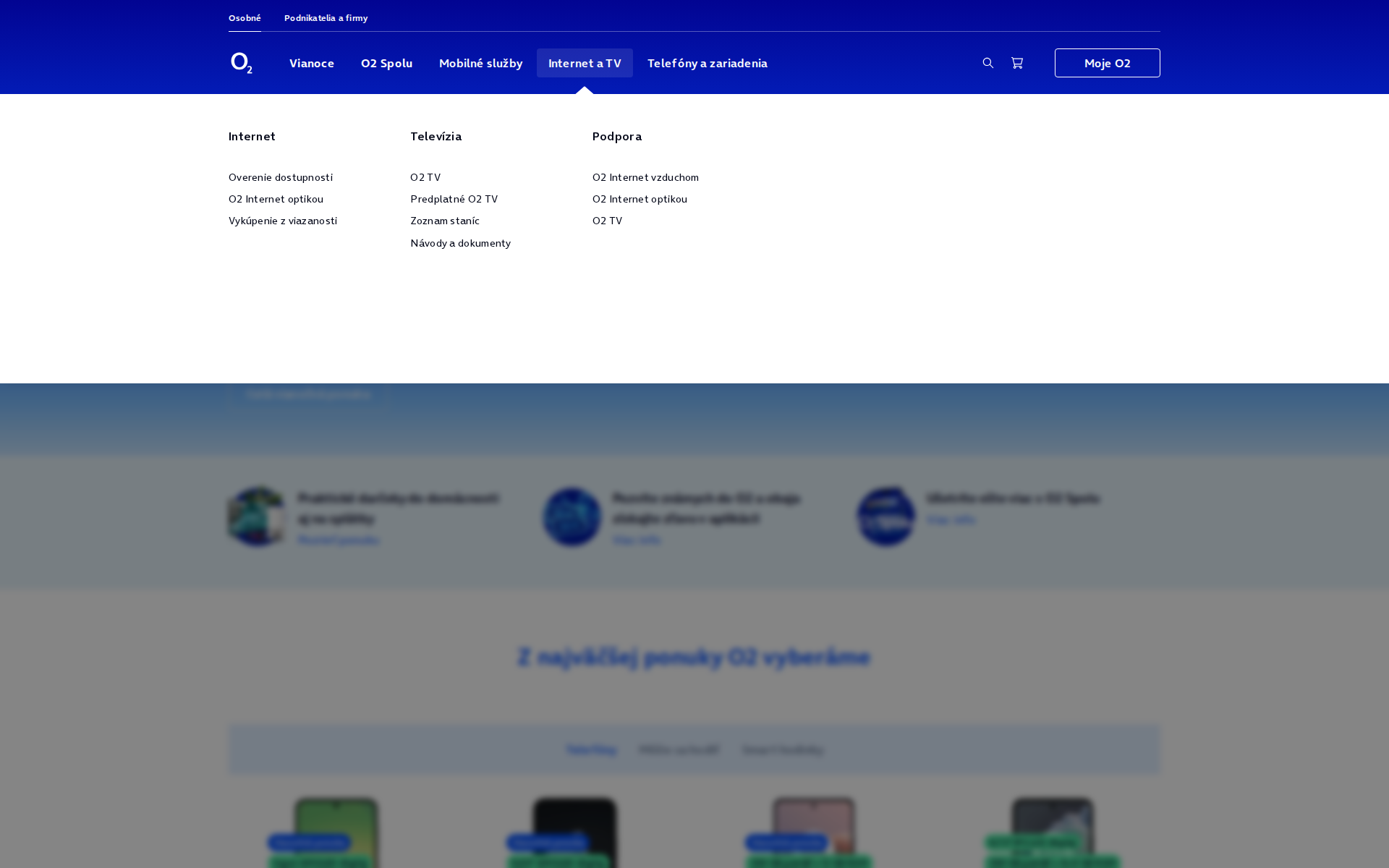This screenshot has height=868, width=1389.
Task: Open "O2 TV" under Televízia
Action: (x=425, y=177)
